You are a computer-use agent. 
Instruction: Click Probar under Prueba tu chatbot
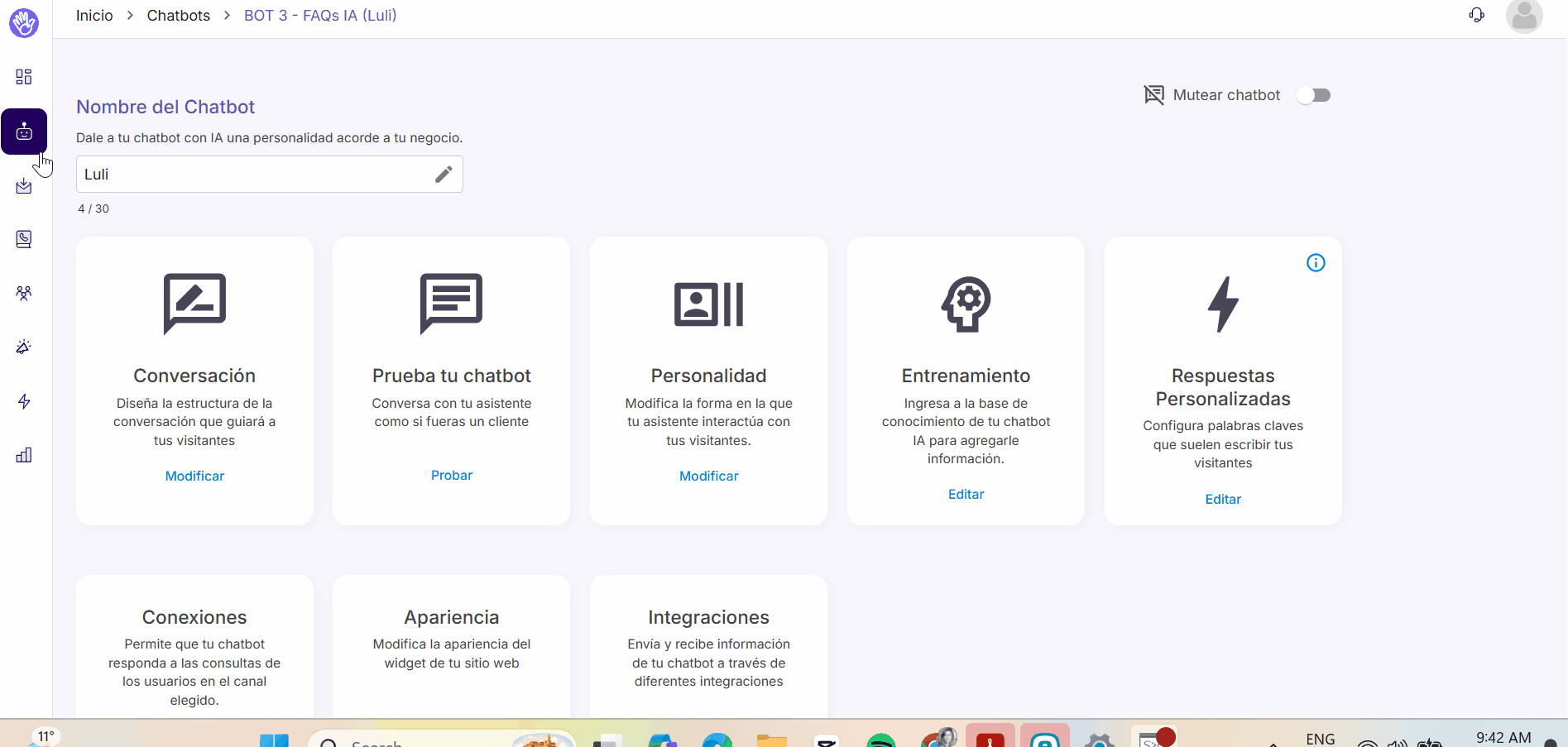[x=452, y=475]
